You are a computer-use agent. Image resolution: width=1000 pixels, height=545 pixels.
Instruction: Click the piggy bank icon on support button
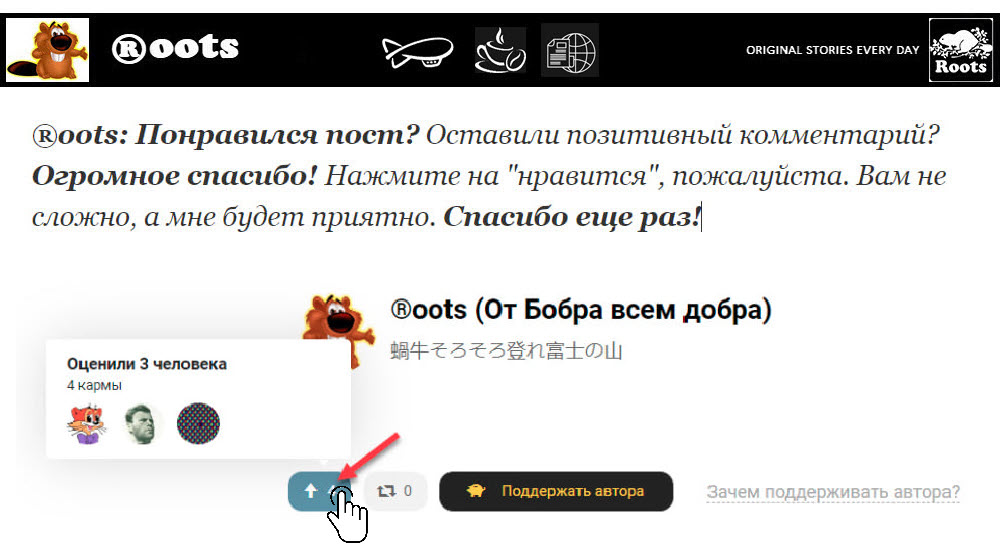pos(476,491)
